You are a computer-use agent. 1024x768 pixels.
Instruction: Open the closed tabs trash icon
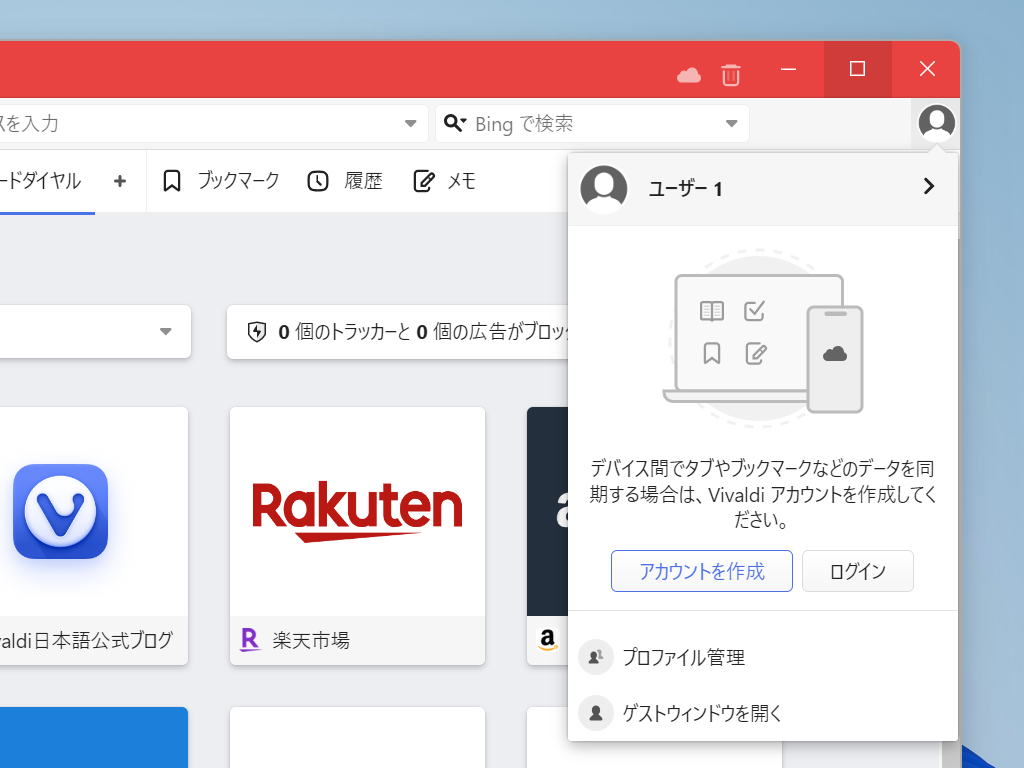point(731,75)
